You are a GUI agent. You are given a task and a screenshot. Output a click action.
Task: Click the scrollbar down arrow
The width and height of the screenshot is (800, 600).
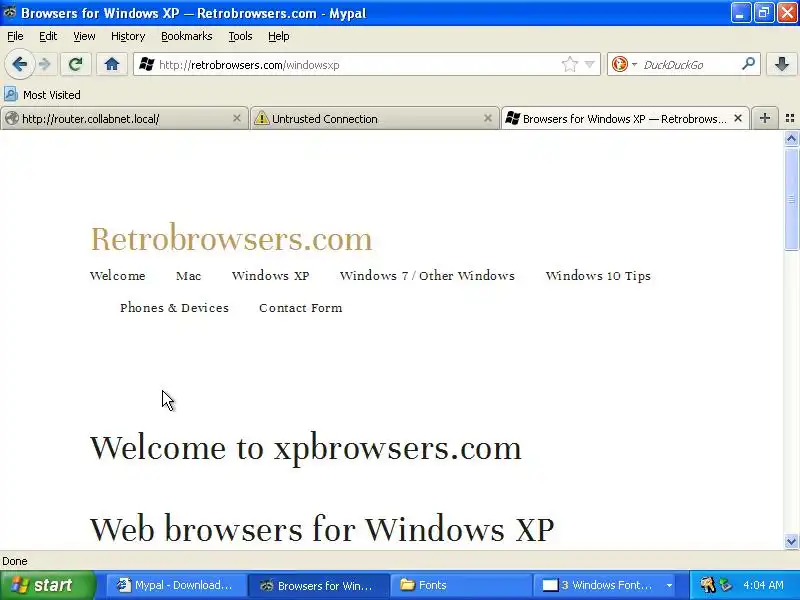click(791, 541)
